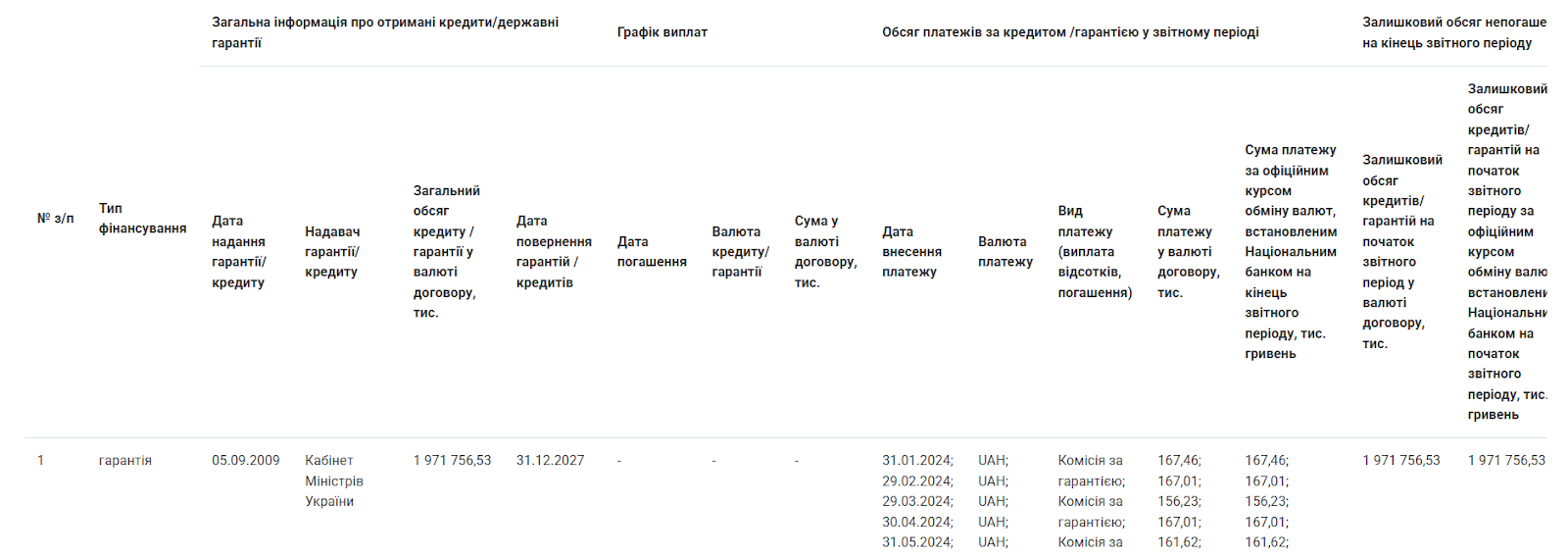Click the "Загальна інформація про отримані кредити" group header

coord(385,32)
